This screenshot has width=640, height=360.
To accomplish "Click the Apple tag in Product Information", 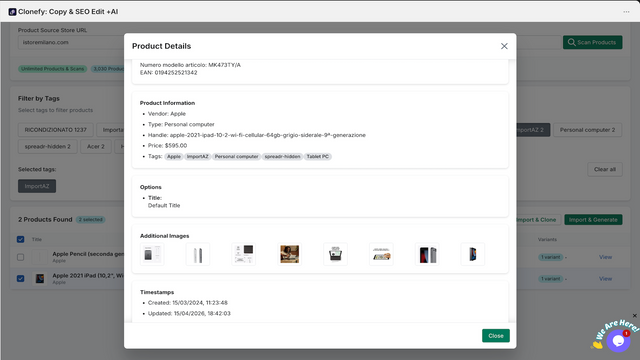I will (173, 156).
